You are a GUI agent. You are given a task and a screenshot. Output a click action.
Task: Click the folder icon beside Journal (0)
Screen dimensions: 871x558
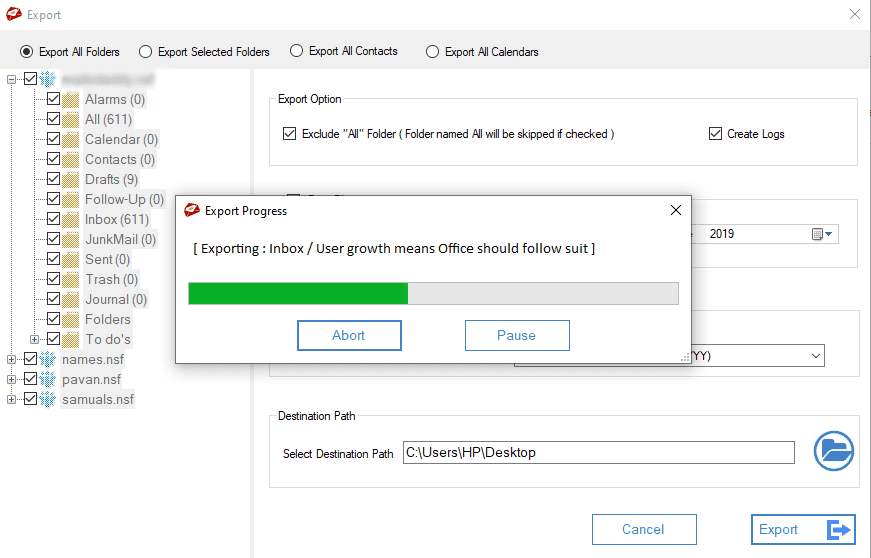click(x=71, y=299)
